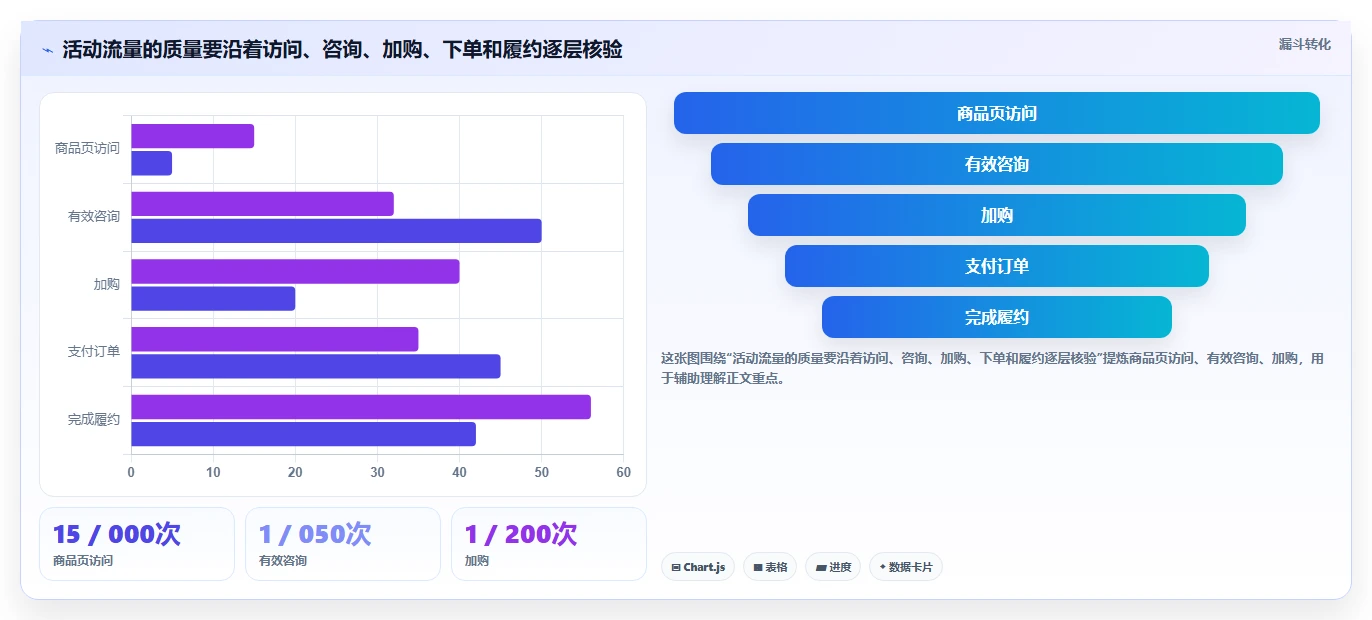This screenshot has width=1372, height=620.
Task: Click the 支付订单 axis label in the chart
Action: click(x=94, y=352)
